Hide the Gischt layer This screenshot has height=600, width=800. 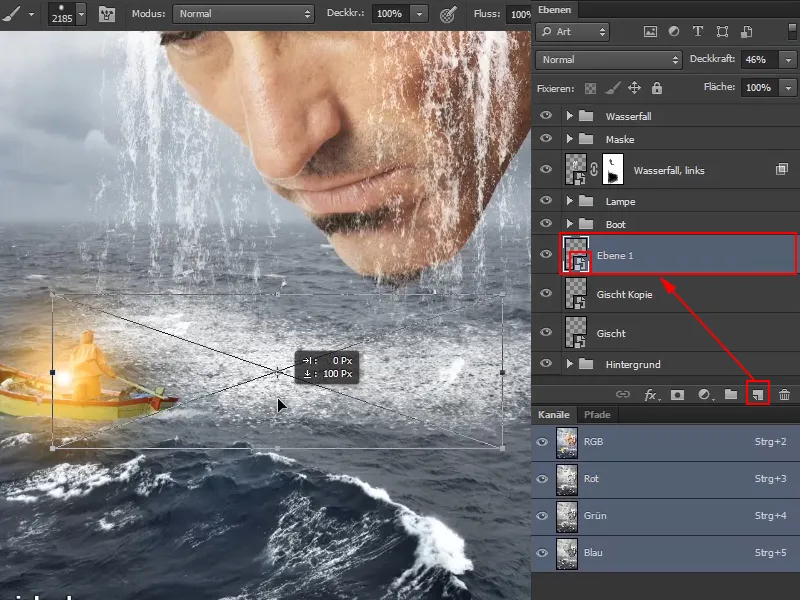coord(546,332)
